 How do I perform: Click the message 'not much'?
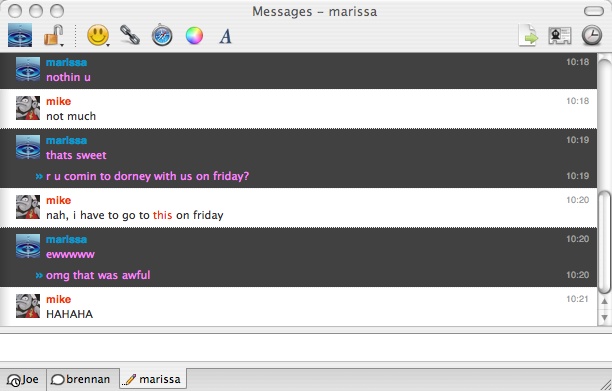tap(71, 116)
